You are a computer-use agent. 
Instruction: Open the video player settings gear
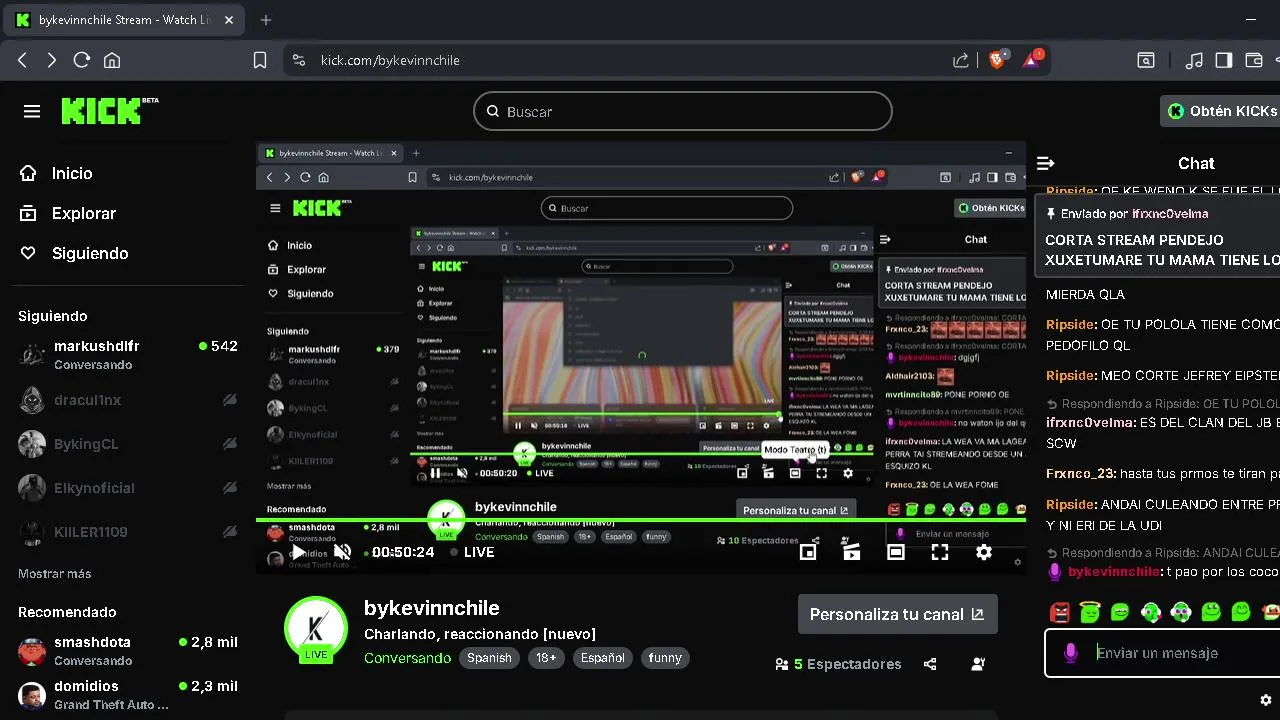(984, 552)
